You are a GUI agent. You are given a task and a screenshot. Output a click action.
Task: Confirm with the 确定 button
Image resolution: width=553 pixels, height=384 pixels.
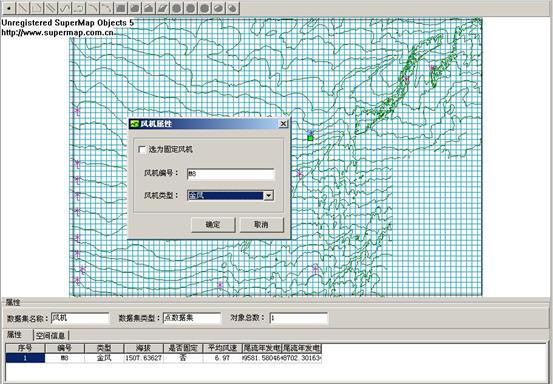click(213, 225)
